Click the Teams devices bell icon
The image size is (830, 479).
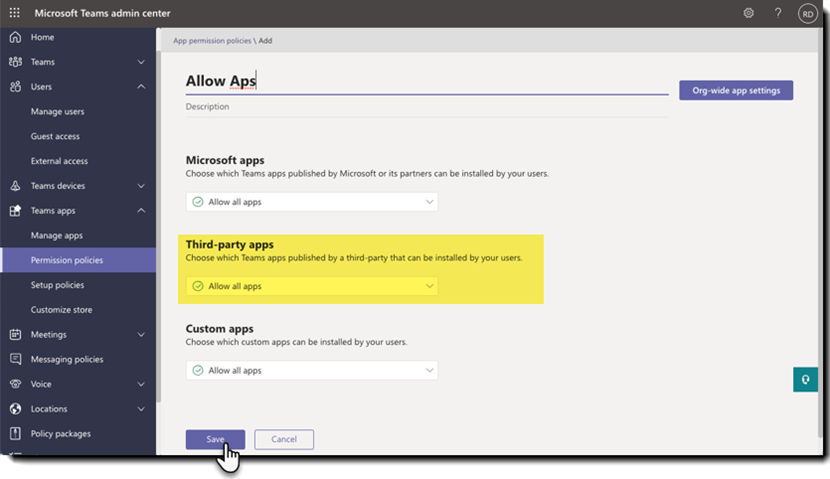pyautogui.click(x=15, y=186)
